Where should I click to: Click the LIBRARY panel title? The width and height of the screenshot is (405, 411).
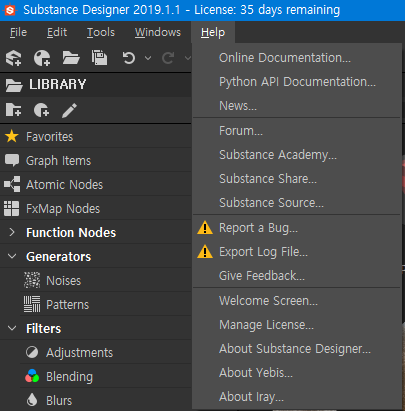(x=58, y=84)
